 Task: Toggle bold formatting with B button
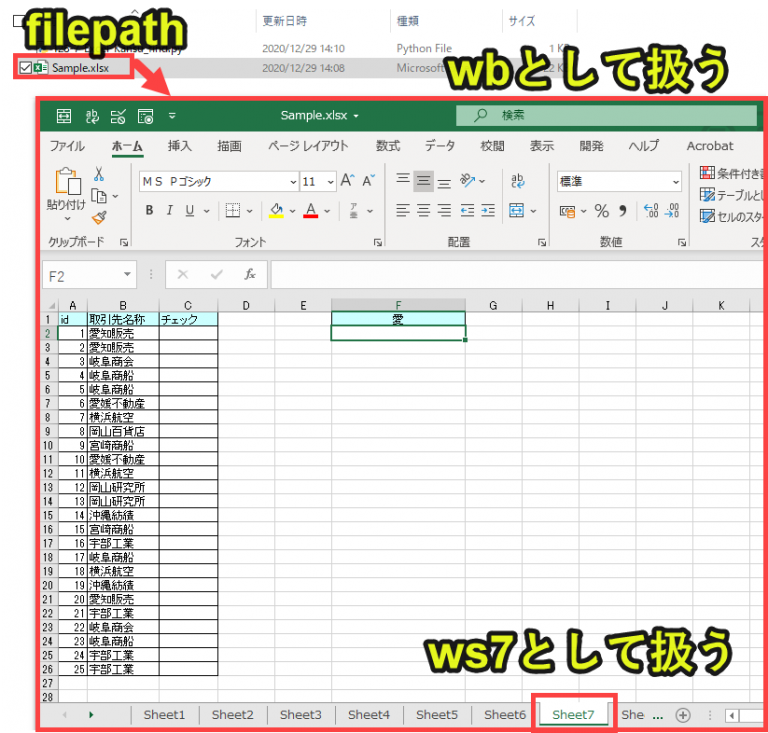(x=150, y=211)
